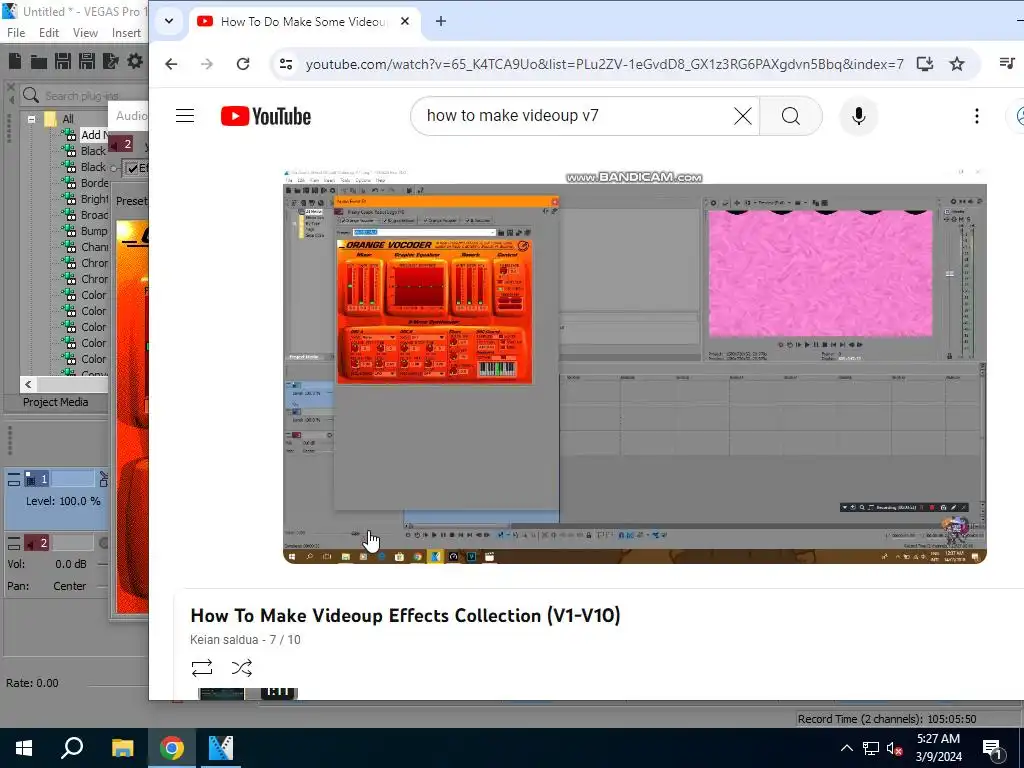Viewport: 1024px width, 768px height.
Task: Open Chrome media control icon
Action: tap(1007, 63)
